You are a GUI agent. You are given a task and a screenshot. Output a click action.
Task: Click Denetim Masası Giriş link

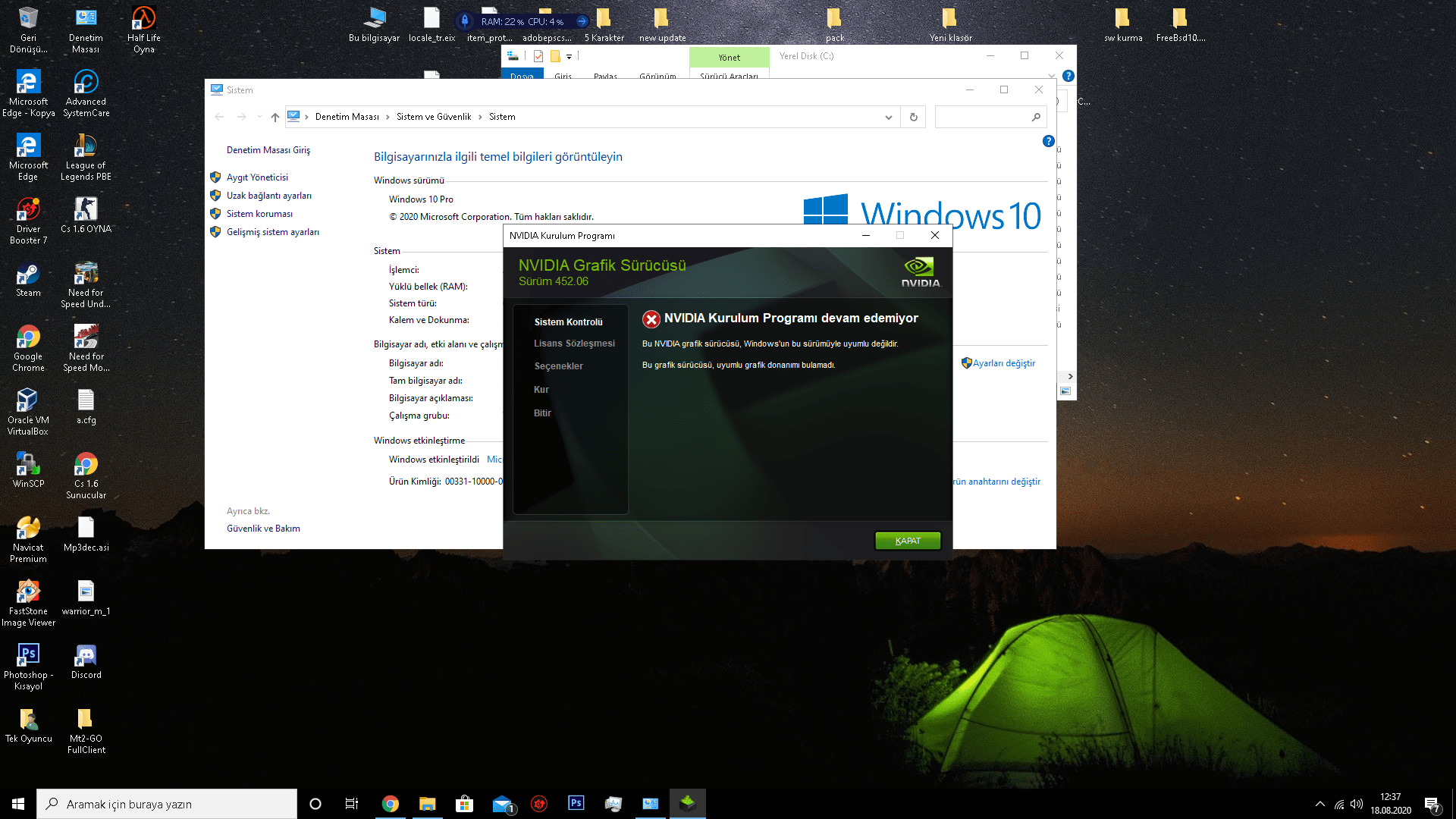[268, 150]
